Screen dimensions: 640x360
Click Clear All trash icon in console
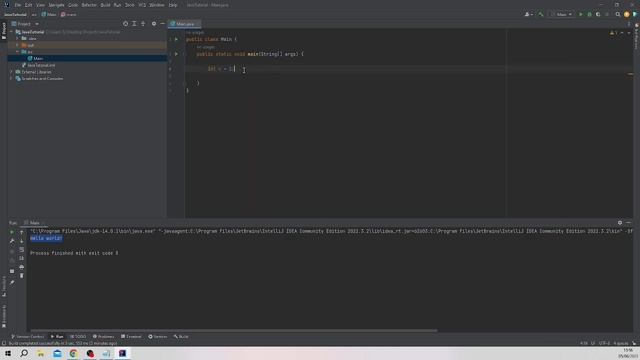[x=22, y=276]
